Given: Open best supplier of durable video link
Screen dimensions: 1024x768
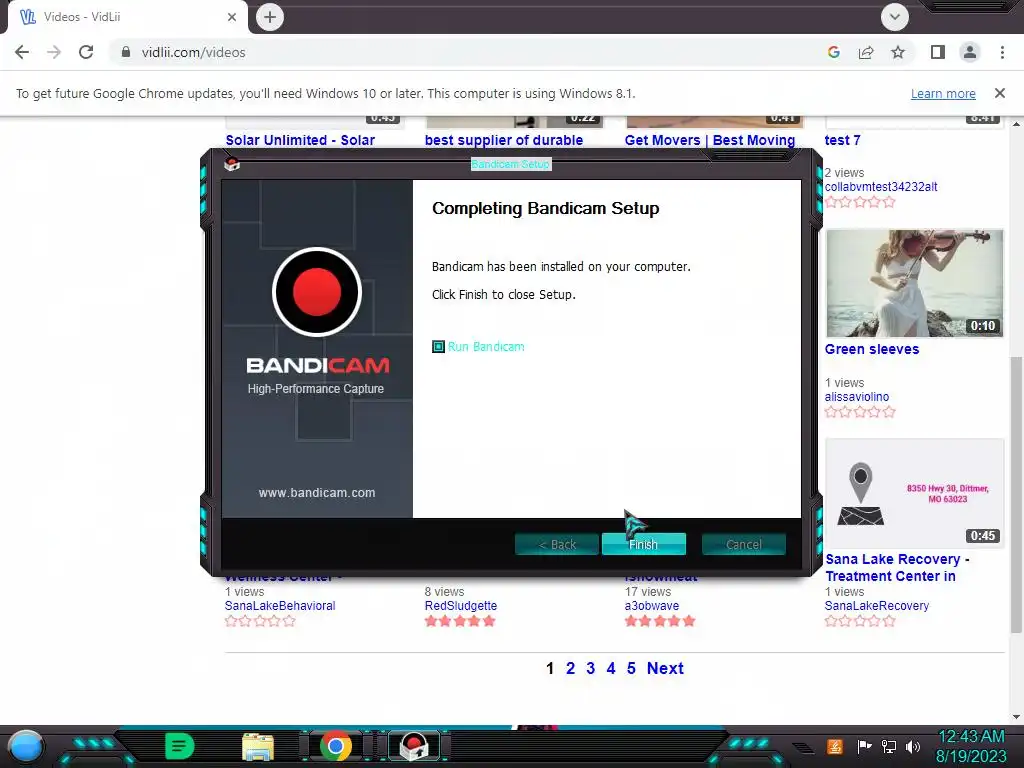Looking at the screenshot, I should tap(504, 140).
